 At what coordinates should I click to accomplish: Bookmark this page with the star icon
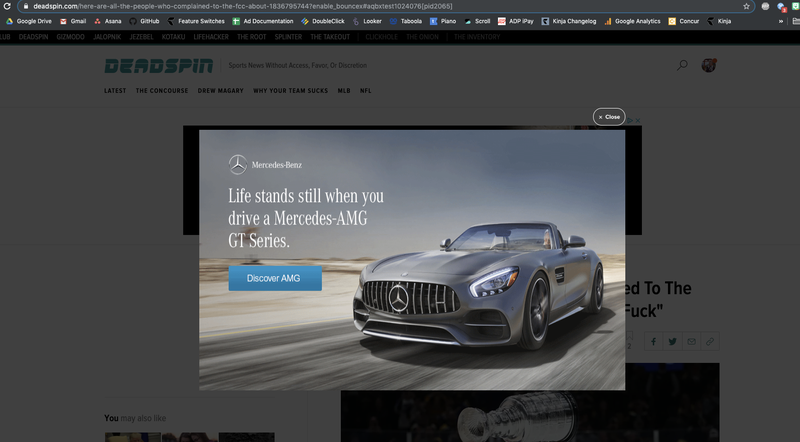pos(746,6)
